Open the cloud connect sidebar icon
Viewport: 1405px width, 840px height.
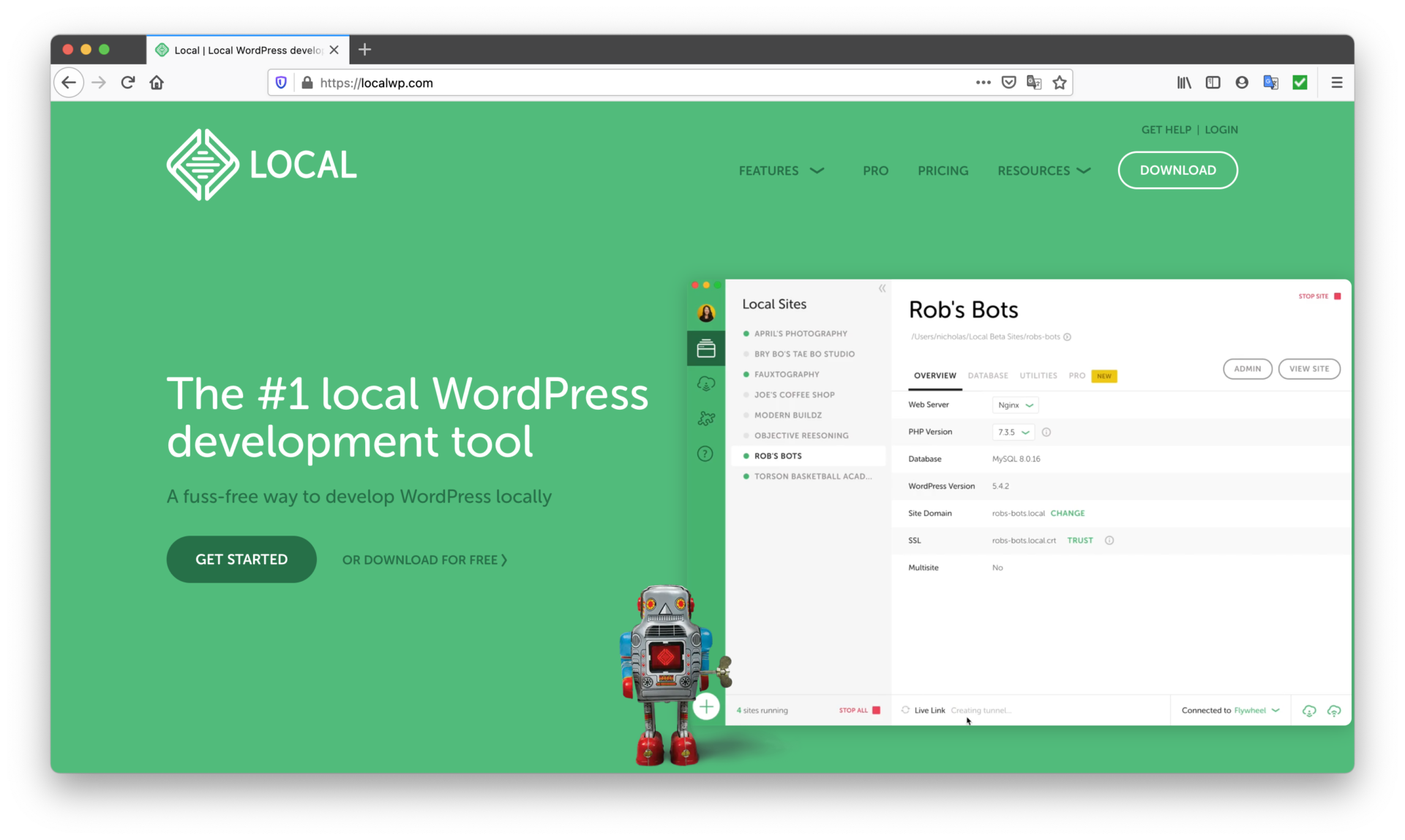(x=706, y=383)
